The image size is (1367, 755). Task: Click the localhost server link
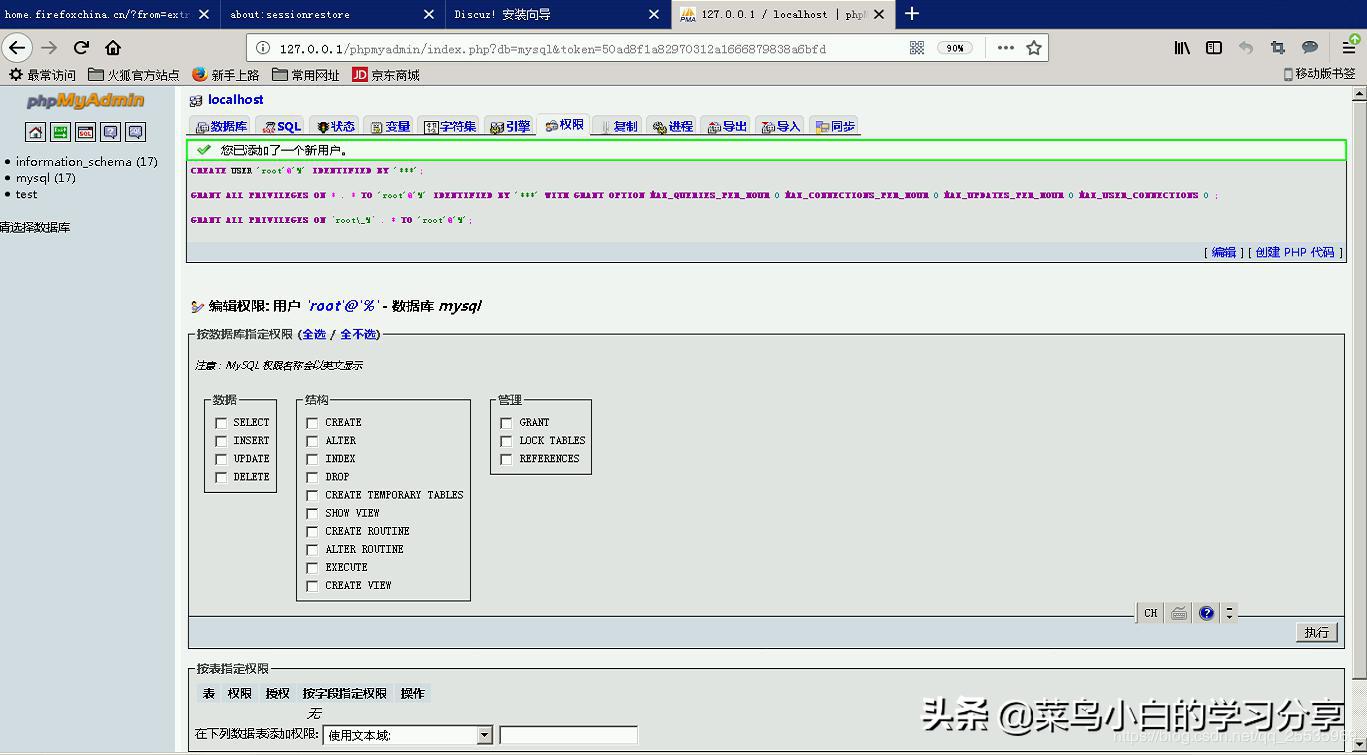235,100
